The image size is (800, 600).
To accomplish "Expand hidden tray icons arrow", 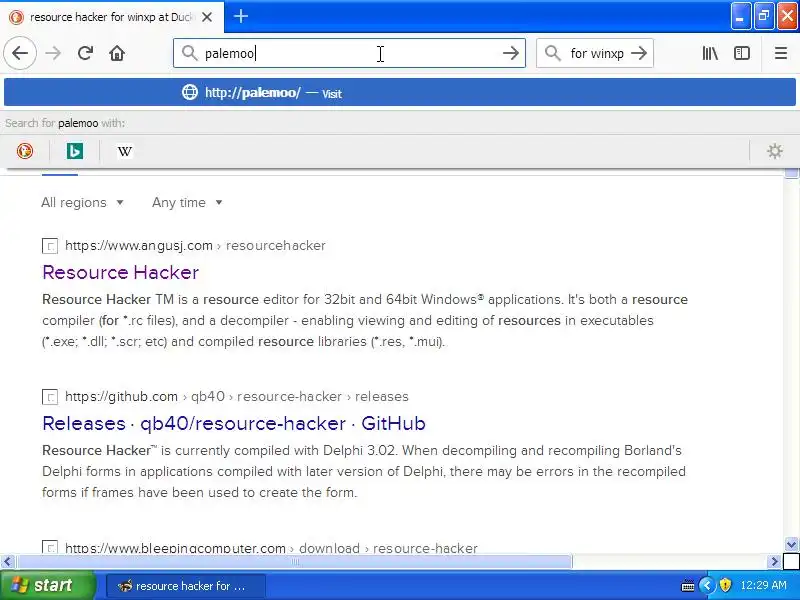I will pyautogui.click(x=707, y=585).
